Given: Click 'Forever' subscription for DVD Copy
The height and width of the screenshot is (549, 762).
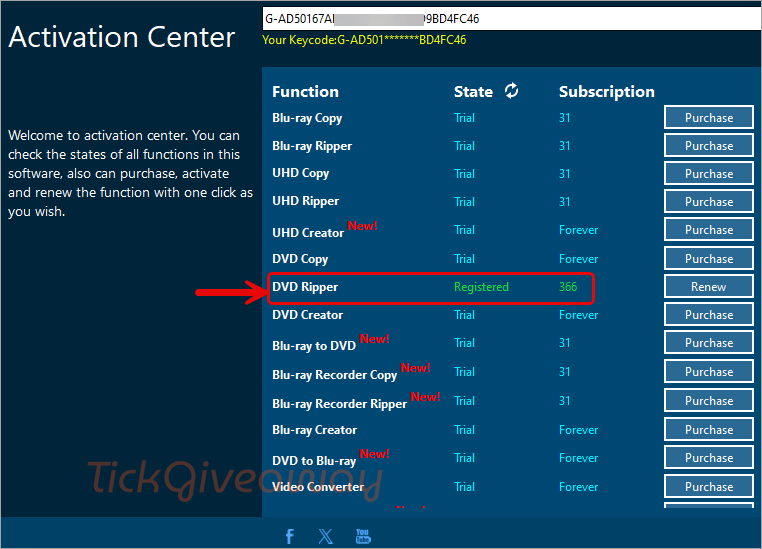Looking at the screenshot, I should point(578,258).
